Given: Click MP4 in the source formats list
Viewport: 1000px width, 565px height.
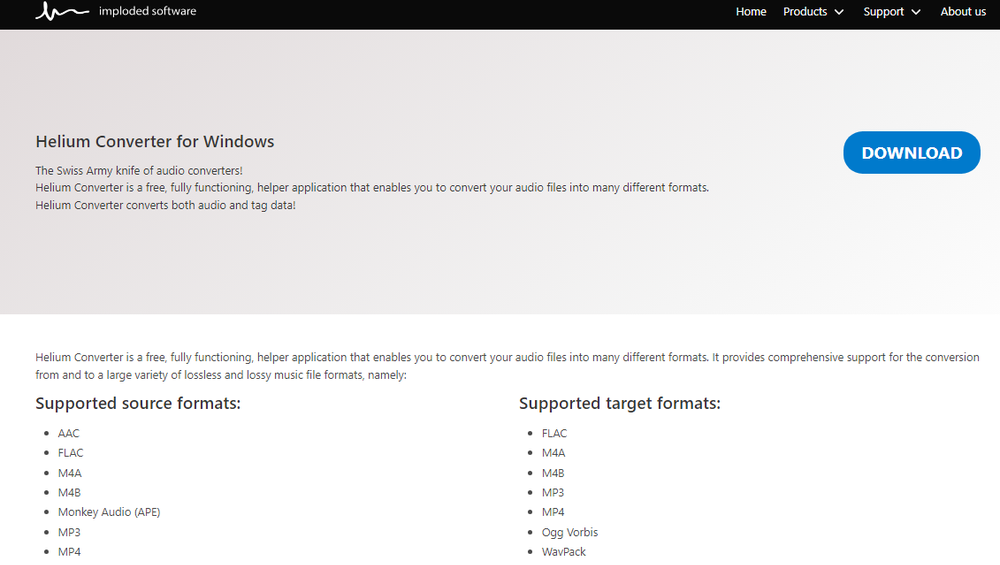Looking at the screenshot, I should point(70,552).
